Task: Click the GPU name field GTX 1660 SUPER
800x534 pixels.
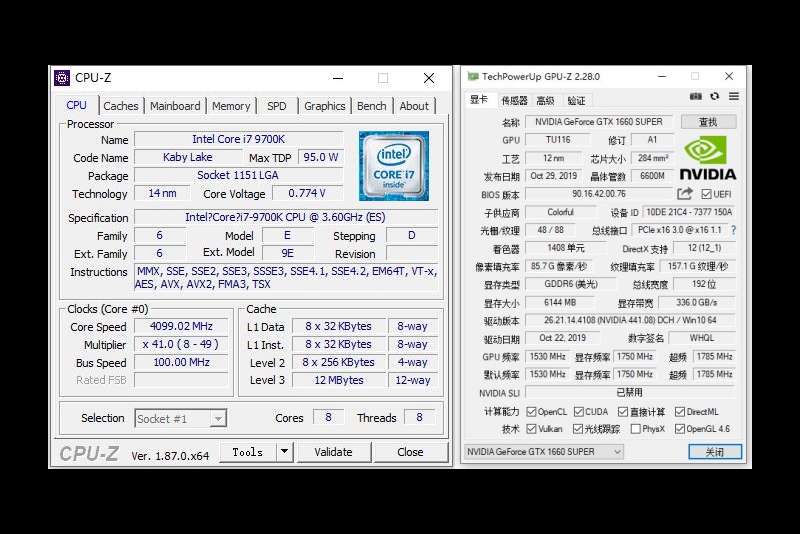Action: click(x=599, y=122)
